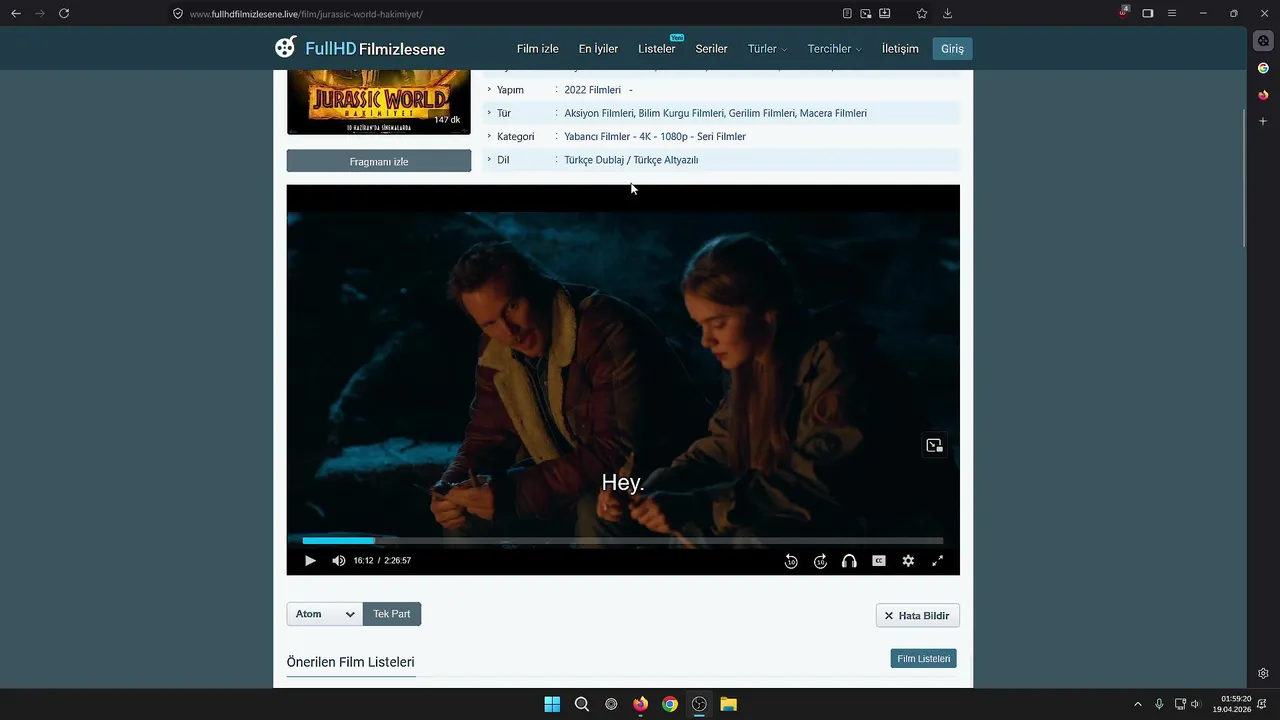Bookmark this page with the star icon
The image size is (1280, 720).
point(922,13)
